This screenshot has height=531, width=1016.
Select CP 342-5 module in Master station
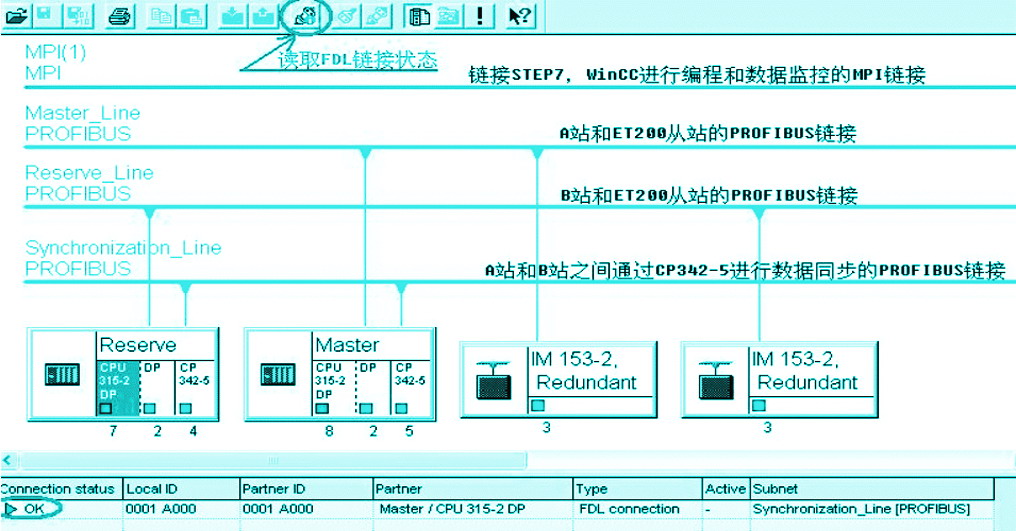tap(410, 388)
